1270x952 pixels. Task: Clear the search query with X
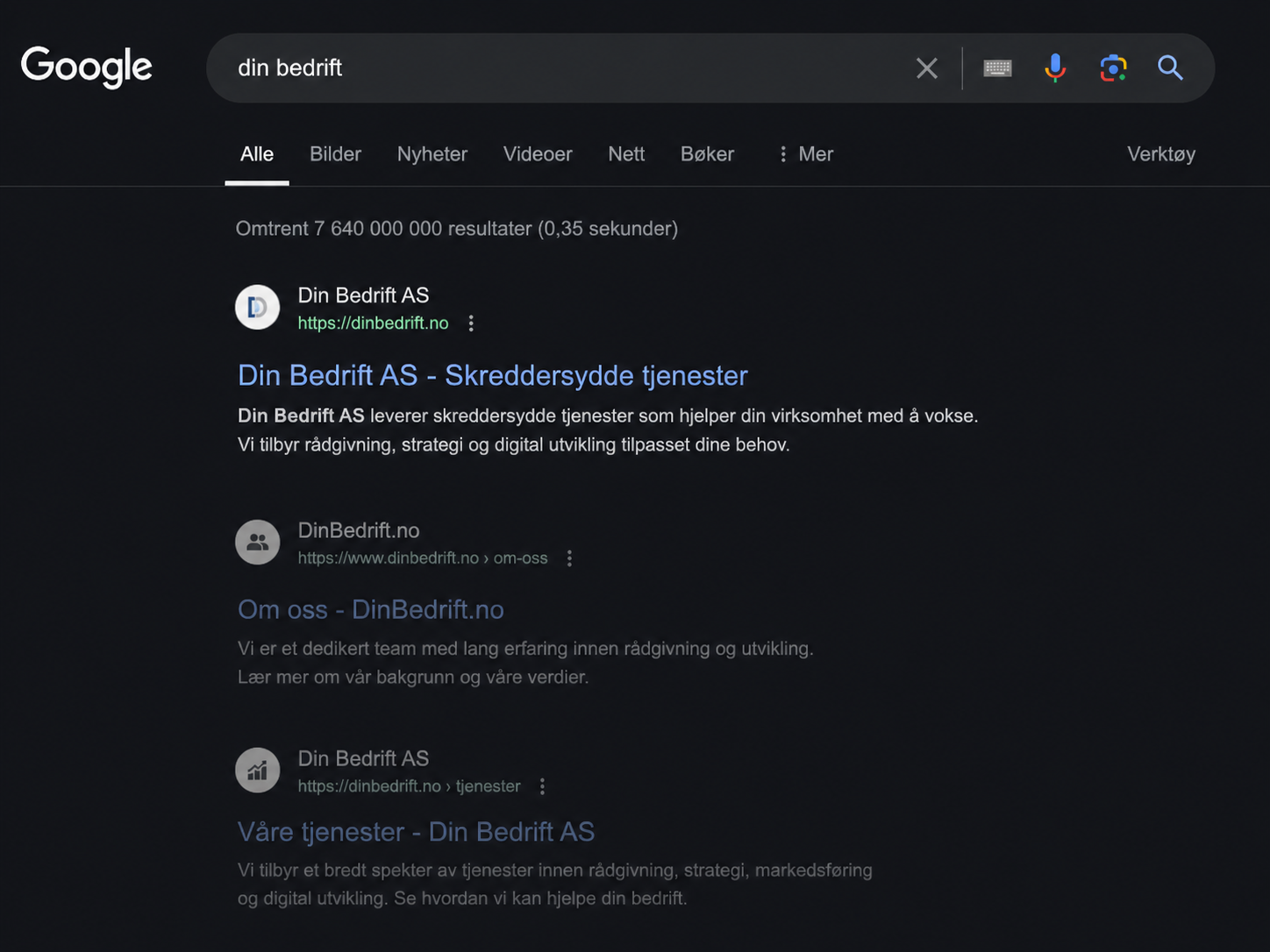(x=927, y=68)
